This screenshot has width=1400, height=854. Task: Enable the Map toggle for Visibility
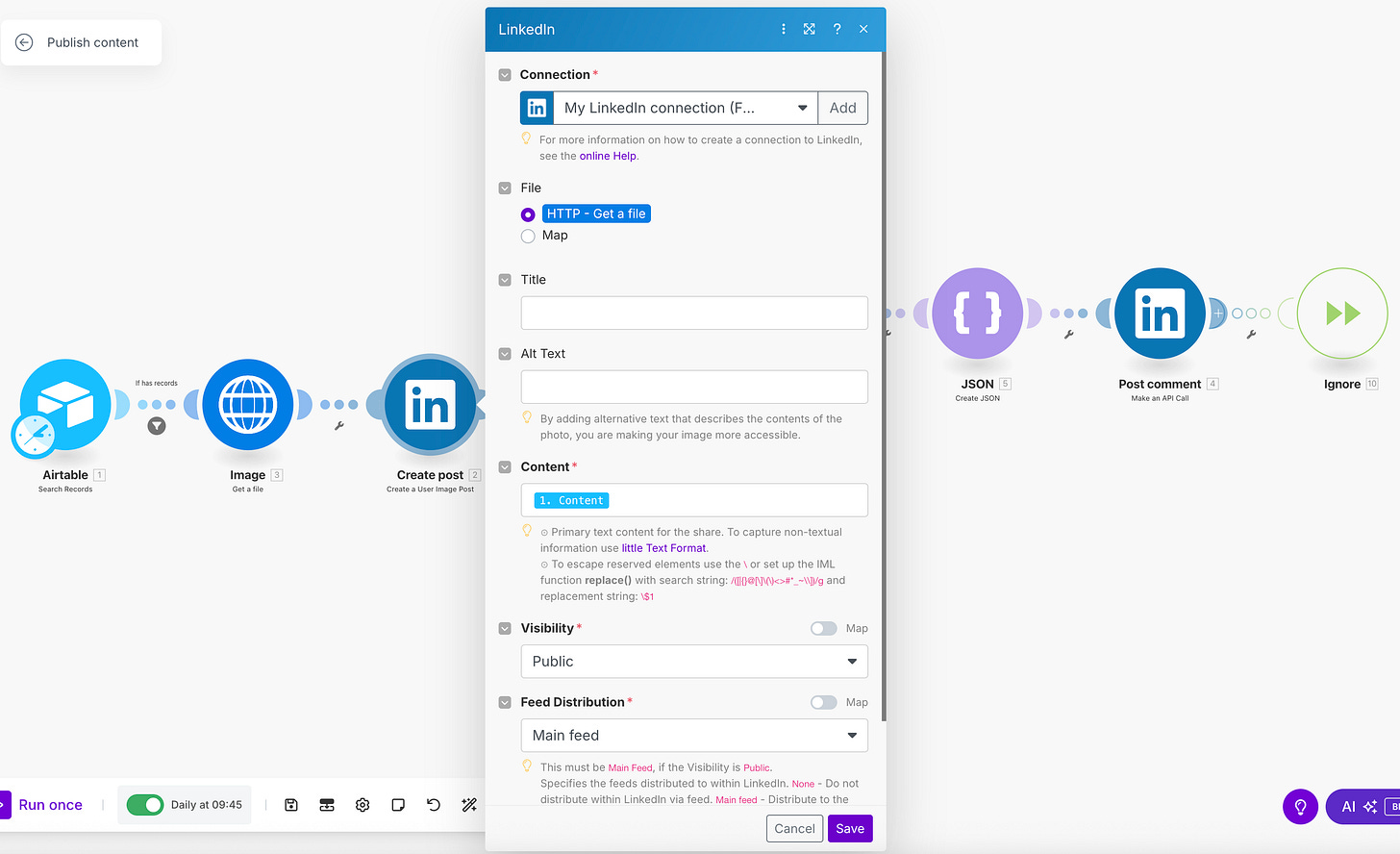coord(823,629)
